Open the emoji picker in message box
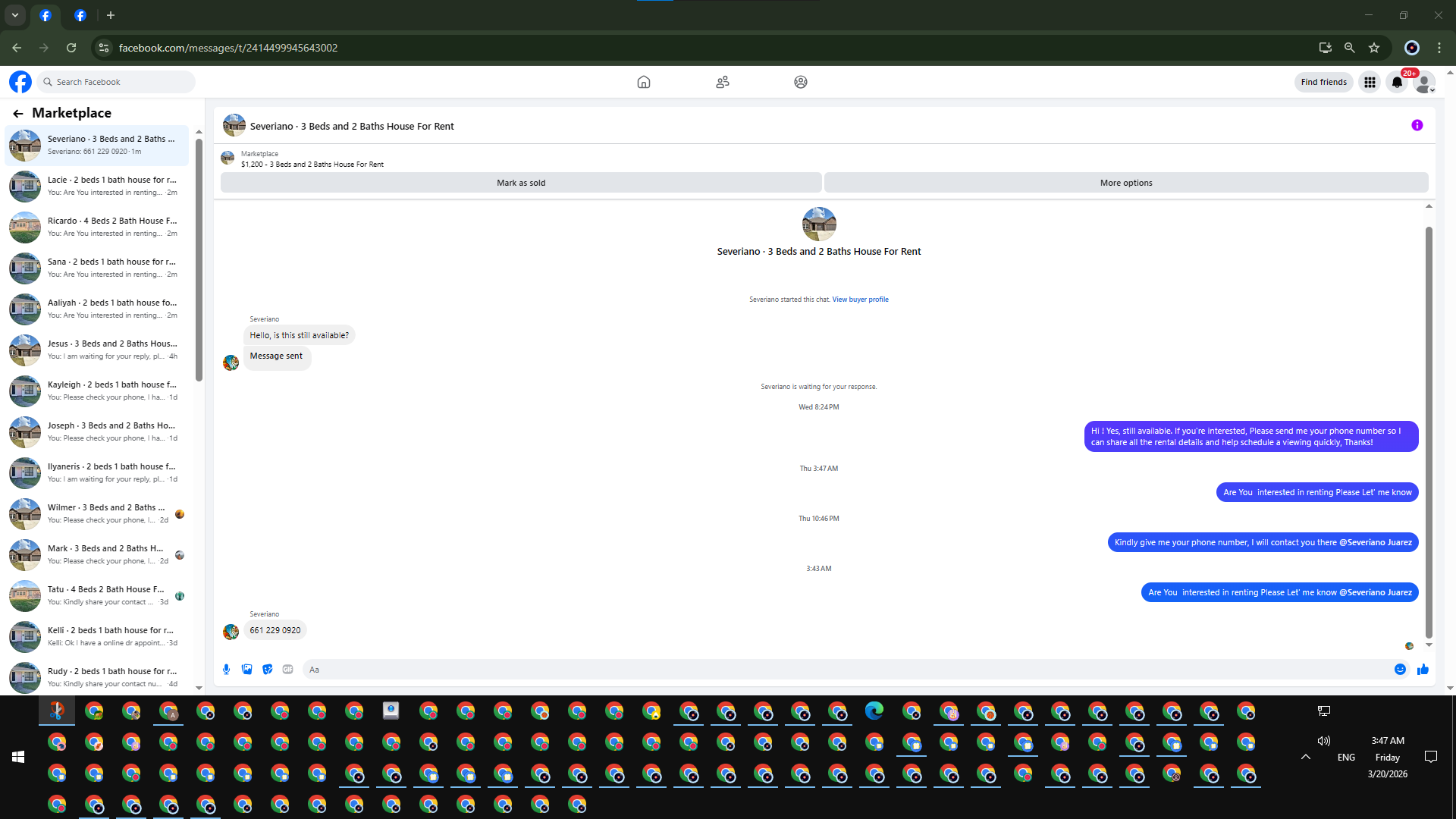 [x=1400, y=669]
